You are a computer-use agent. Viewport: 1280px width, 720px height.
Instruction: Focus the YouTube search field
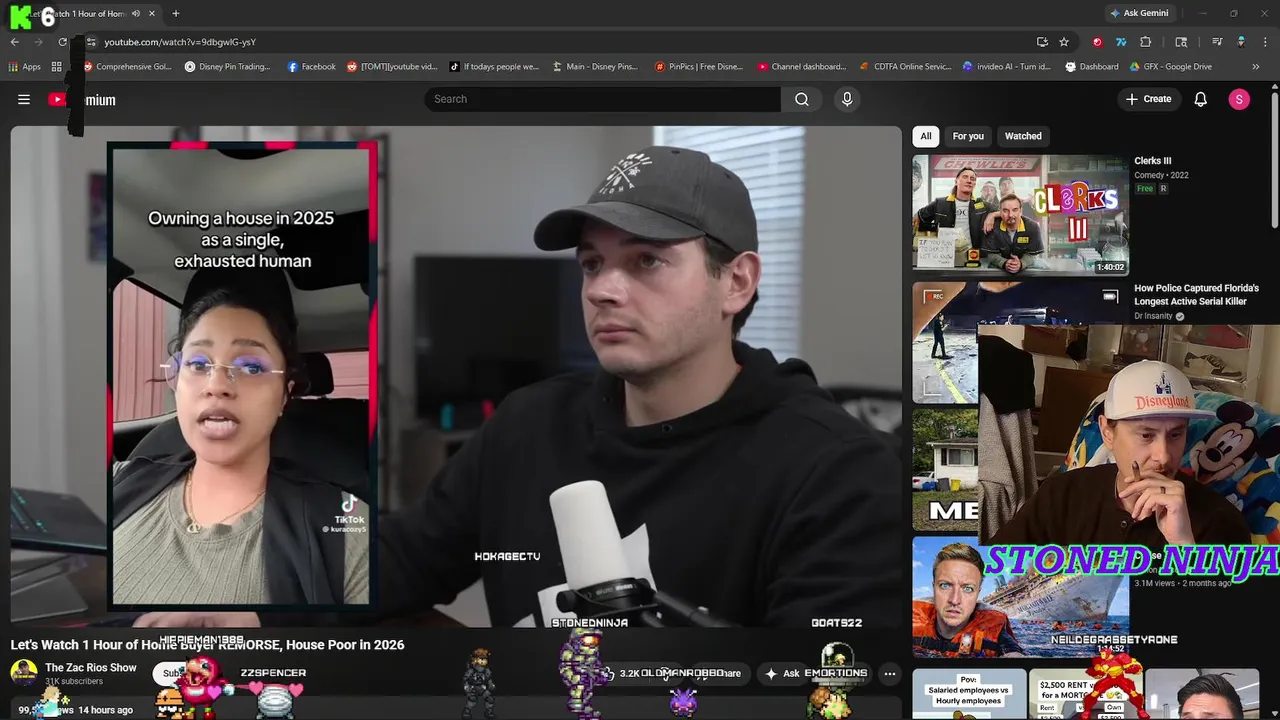[x=603, y=99]
